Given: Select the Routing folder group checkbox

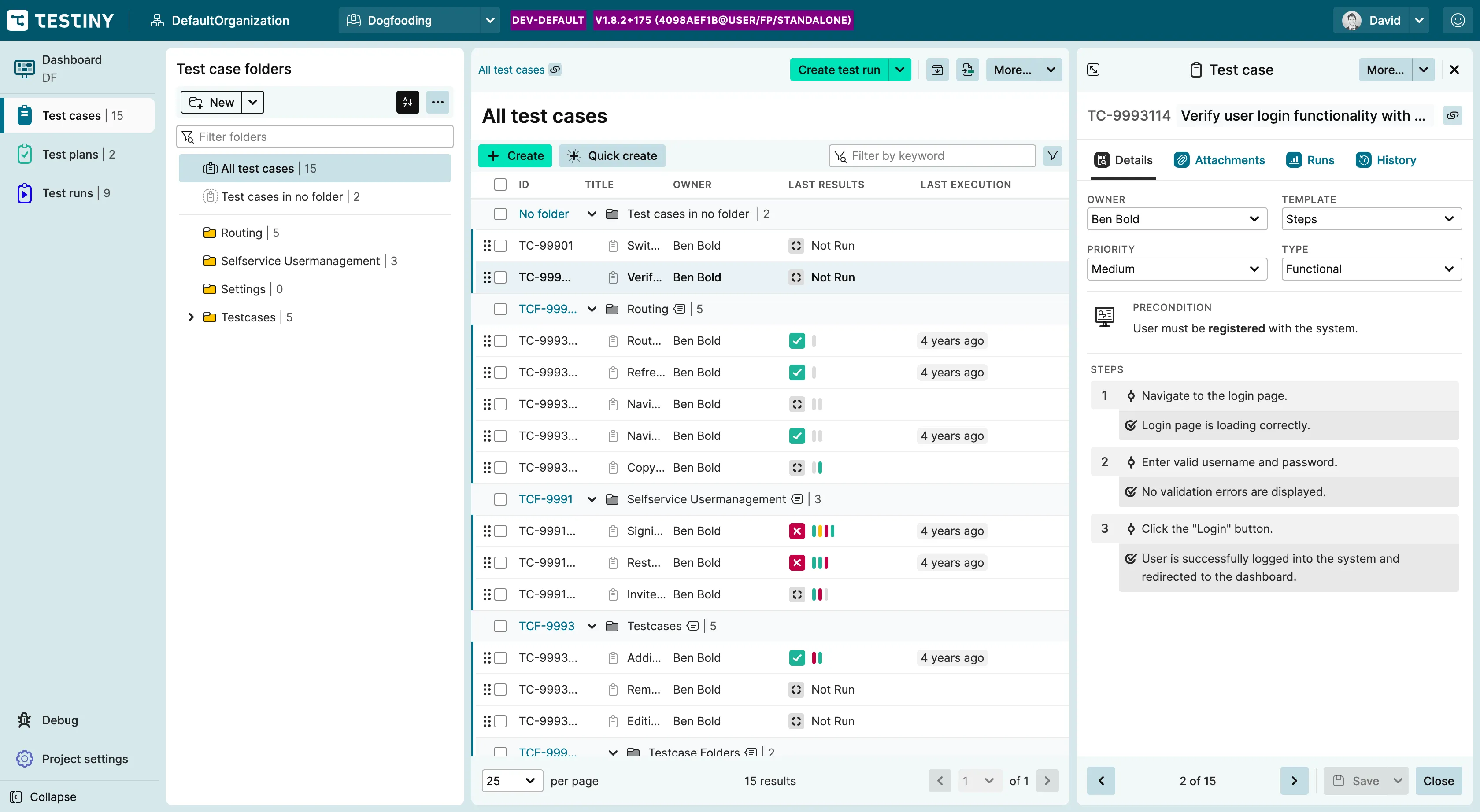Looking at the screenshot, I should (x=500, y=309).
